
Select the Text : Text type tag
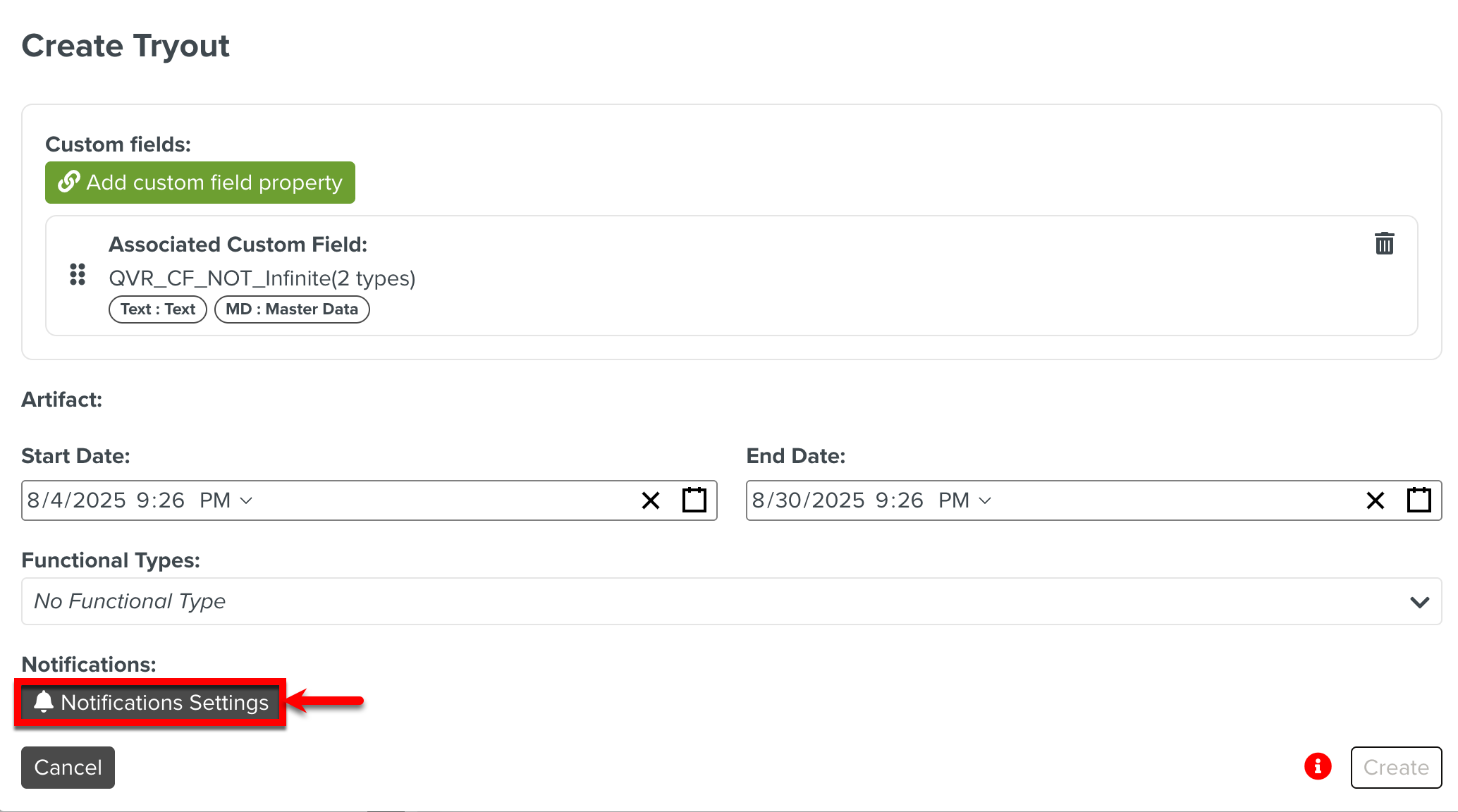click(x=158, y=309)
